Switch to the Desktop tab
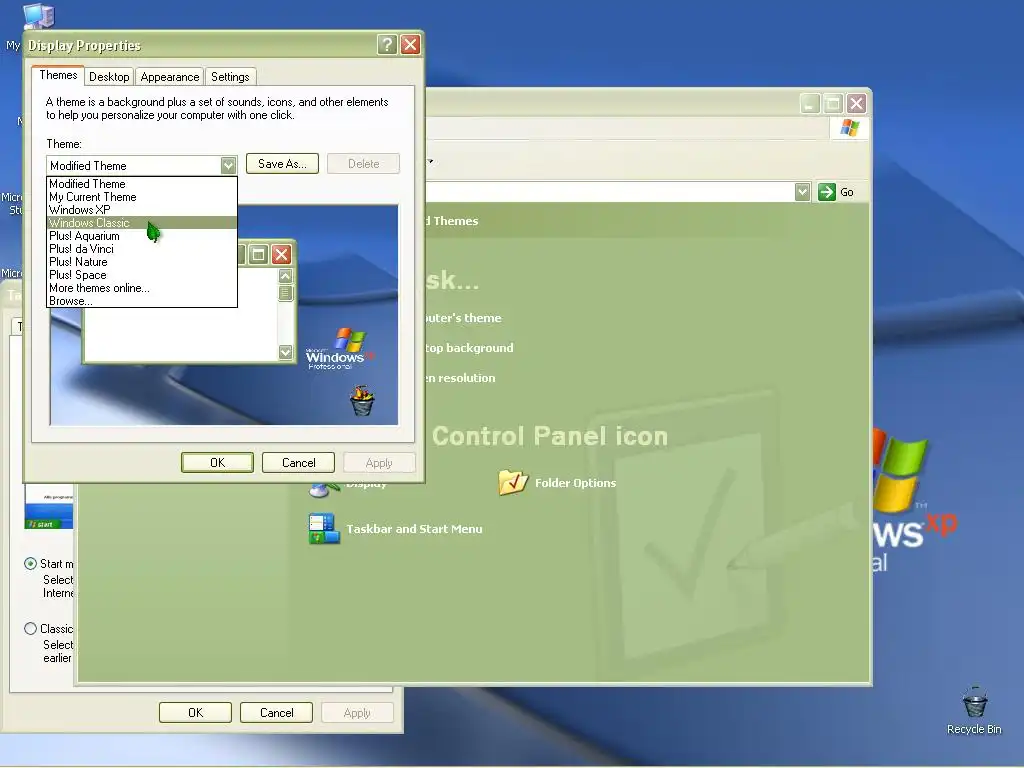Viewport: 1024px width, 768px height. coord(109,77)
